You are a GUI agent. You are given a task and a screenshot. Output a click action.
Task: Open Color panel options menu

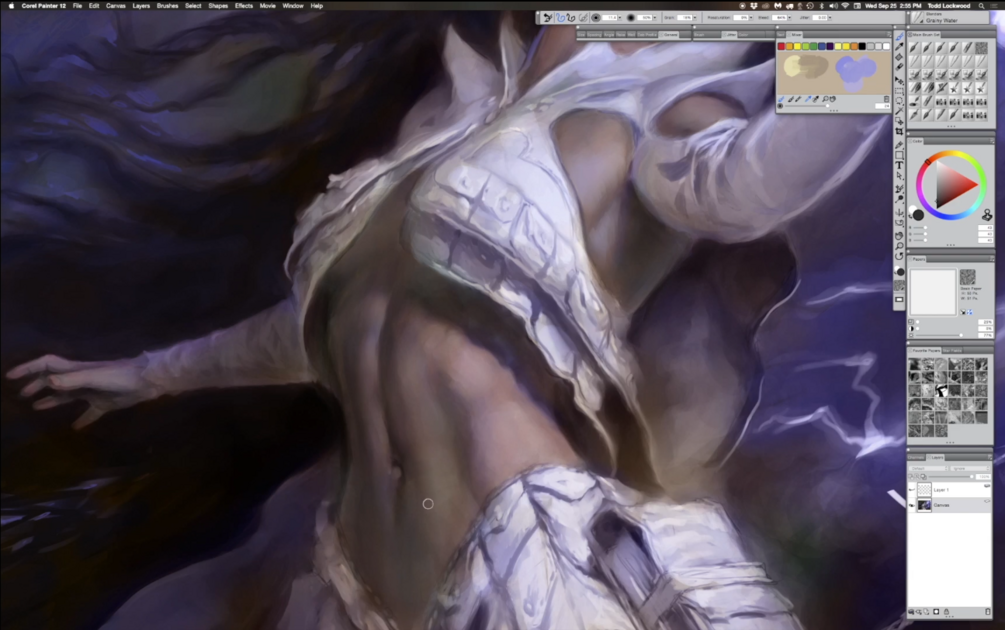coord(992,141)
